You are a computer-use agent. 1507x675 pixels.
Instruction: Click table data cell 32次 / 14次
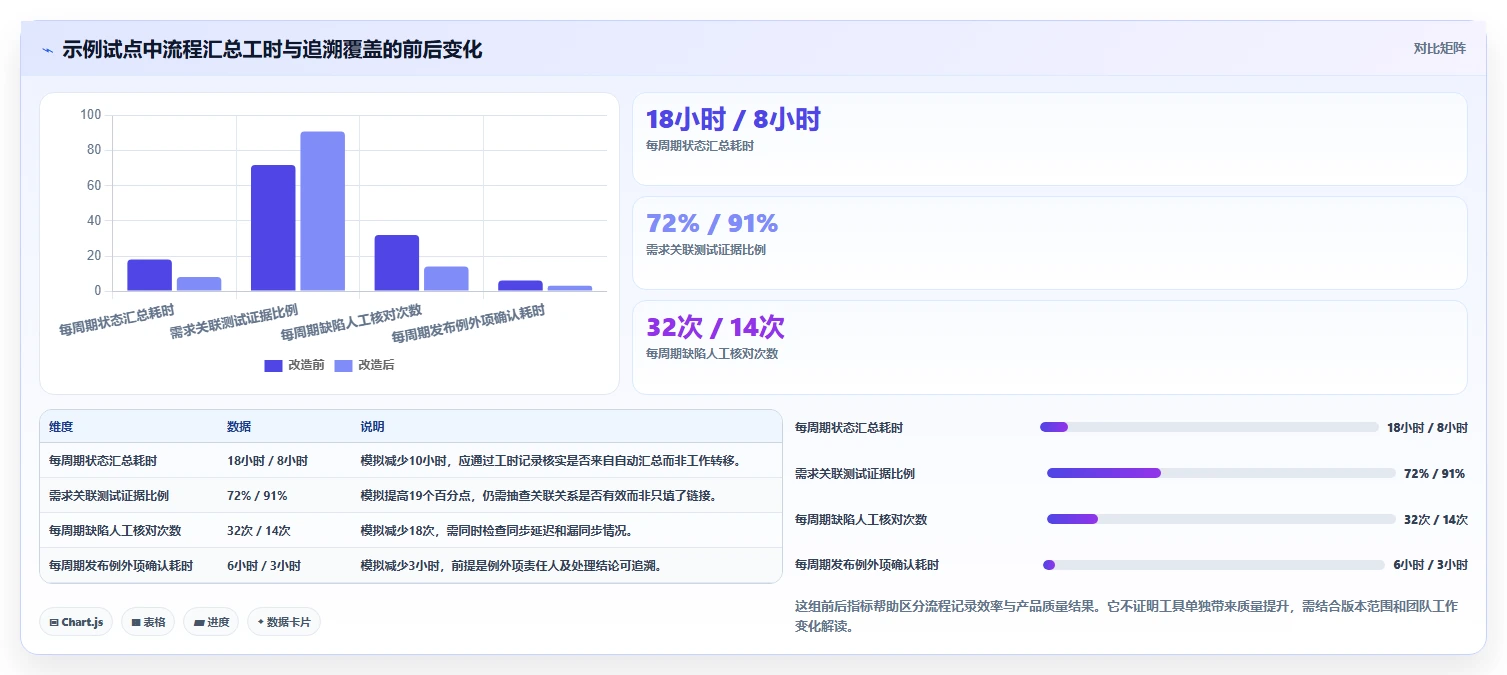pyautogui.click(x=259, y=531)
